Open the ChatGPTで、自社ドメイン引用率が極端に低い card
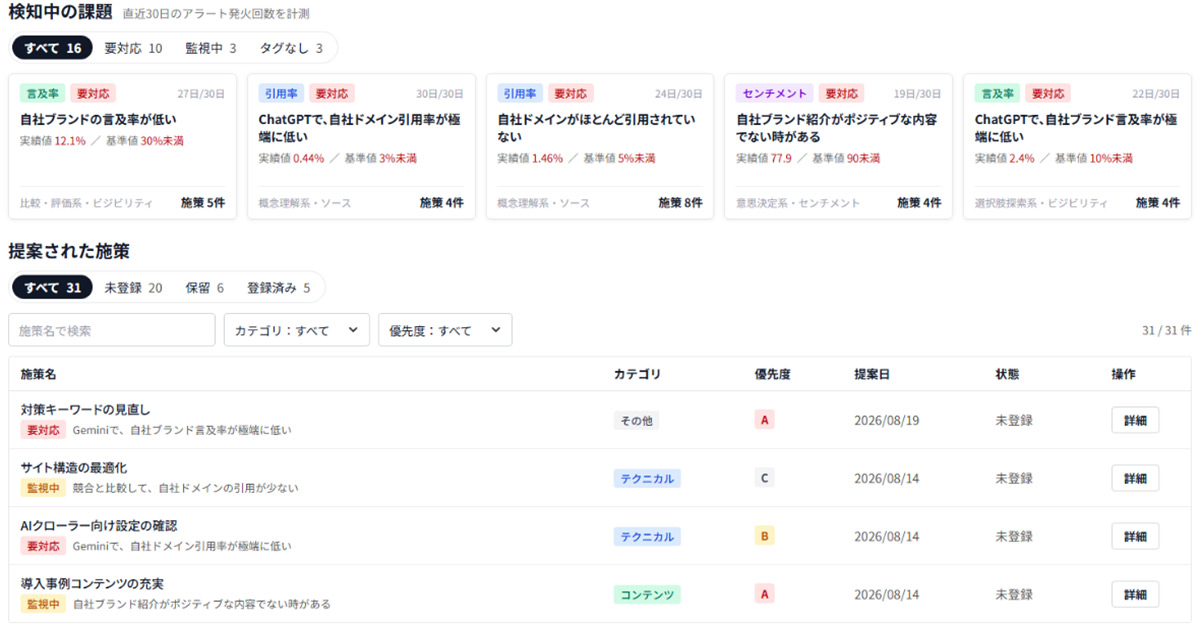 coord(361,146)
